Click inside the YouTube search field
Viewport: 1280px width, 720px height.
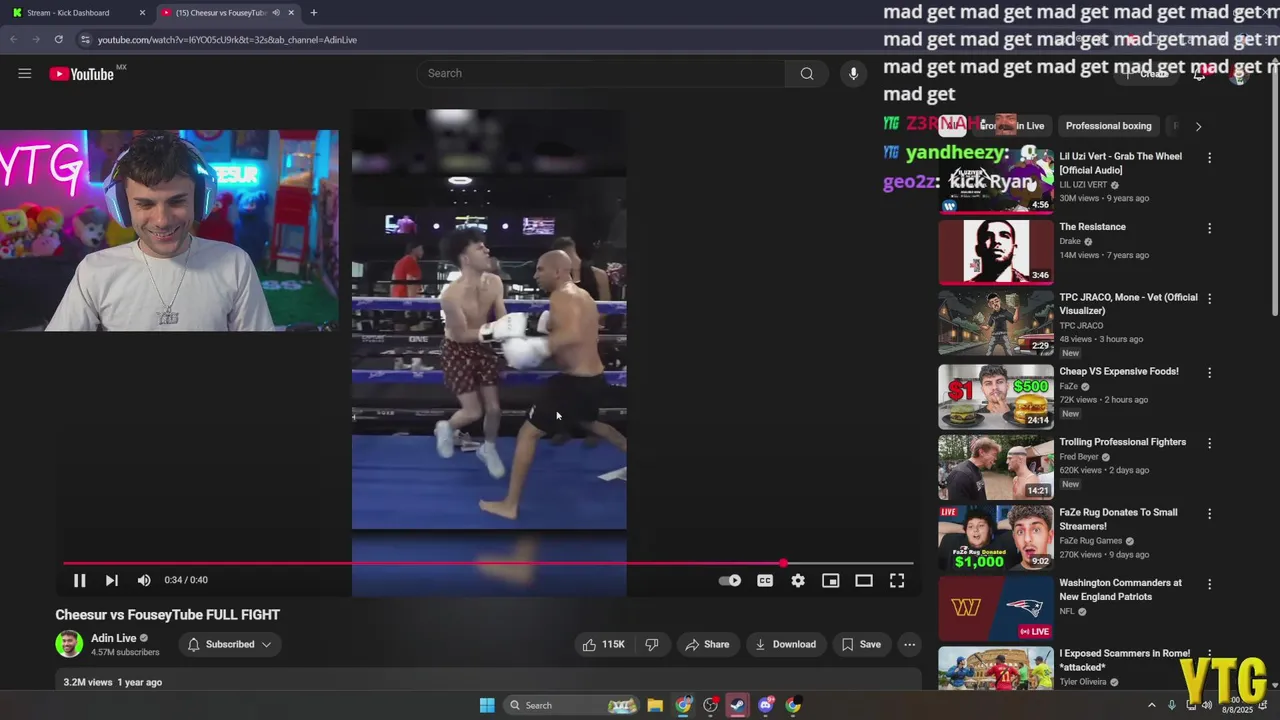600,73
